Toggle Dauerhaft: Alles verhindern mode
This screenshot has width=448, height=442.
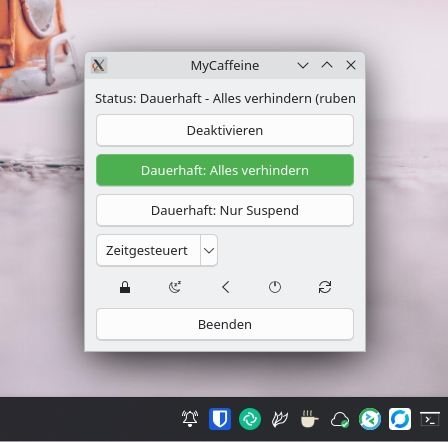click(x=225, y=170)
